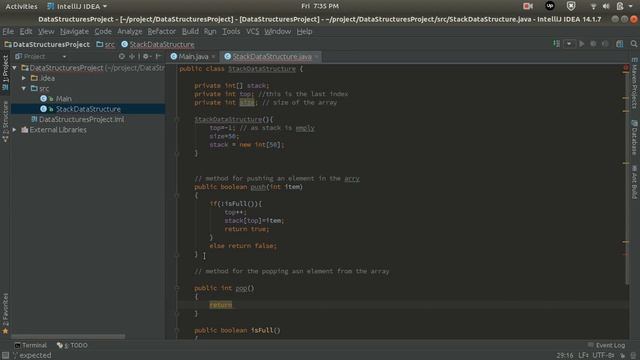
Task: Toggle the Database side panel
Action: pos(634,138)
